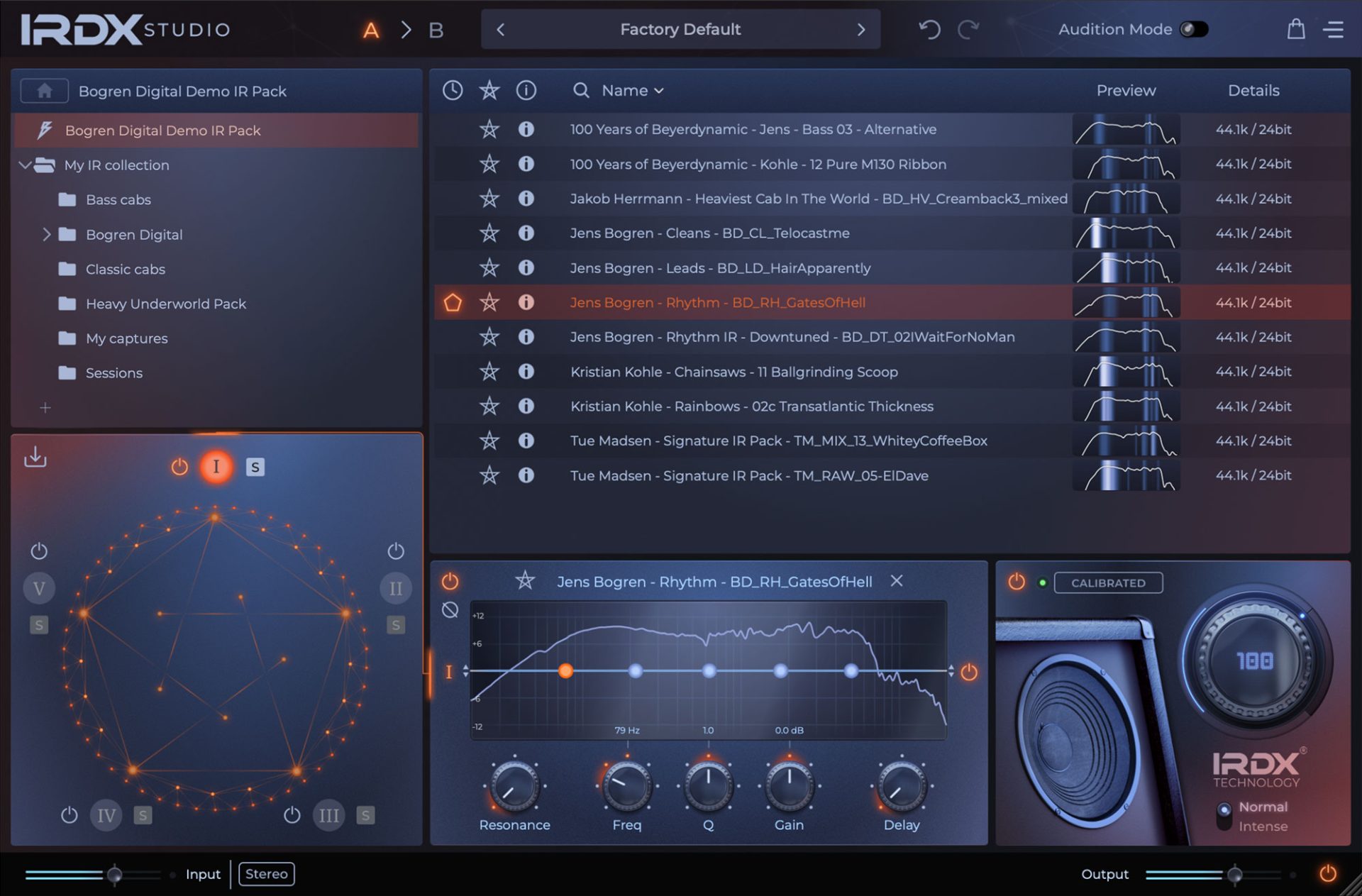
Task: Toggle the master output power button
Action: 1328,873
